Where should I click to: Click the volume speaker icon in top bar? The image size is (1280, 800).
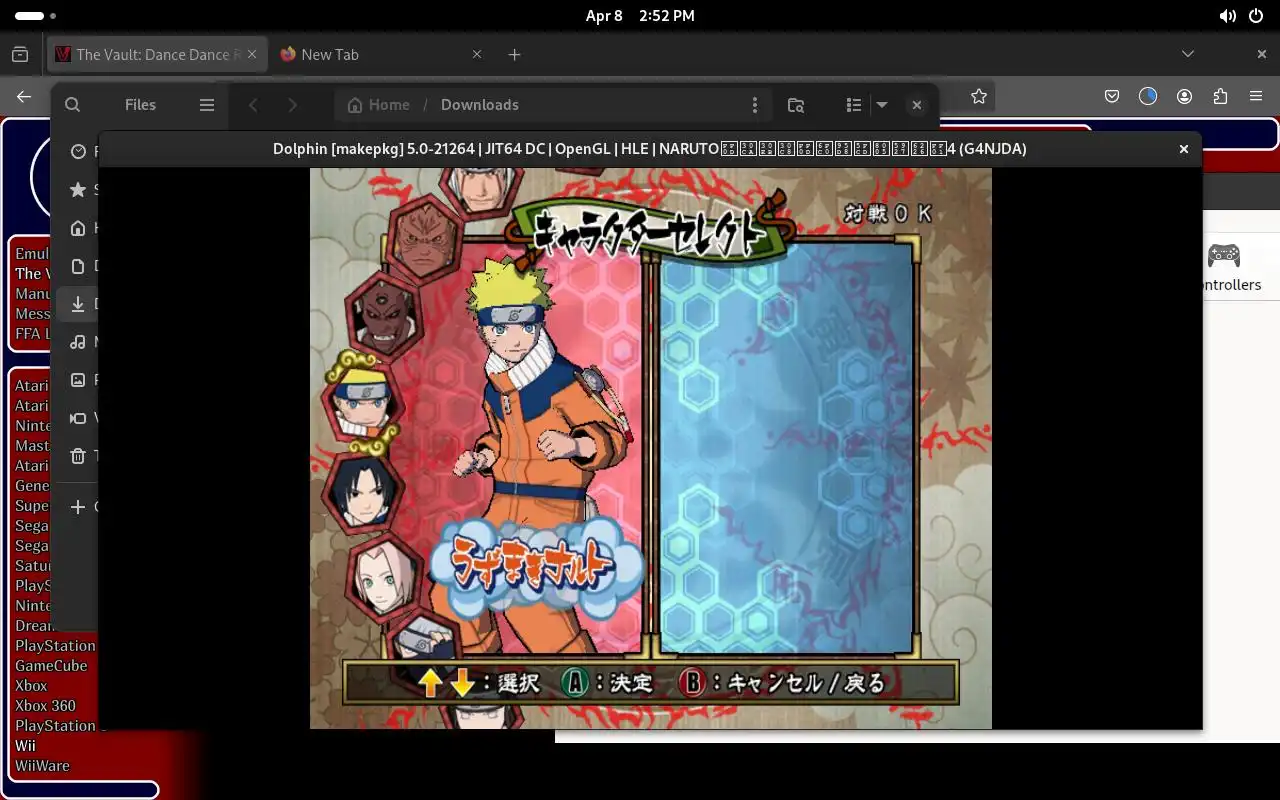pos(1227,16)
